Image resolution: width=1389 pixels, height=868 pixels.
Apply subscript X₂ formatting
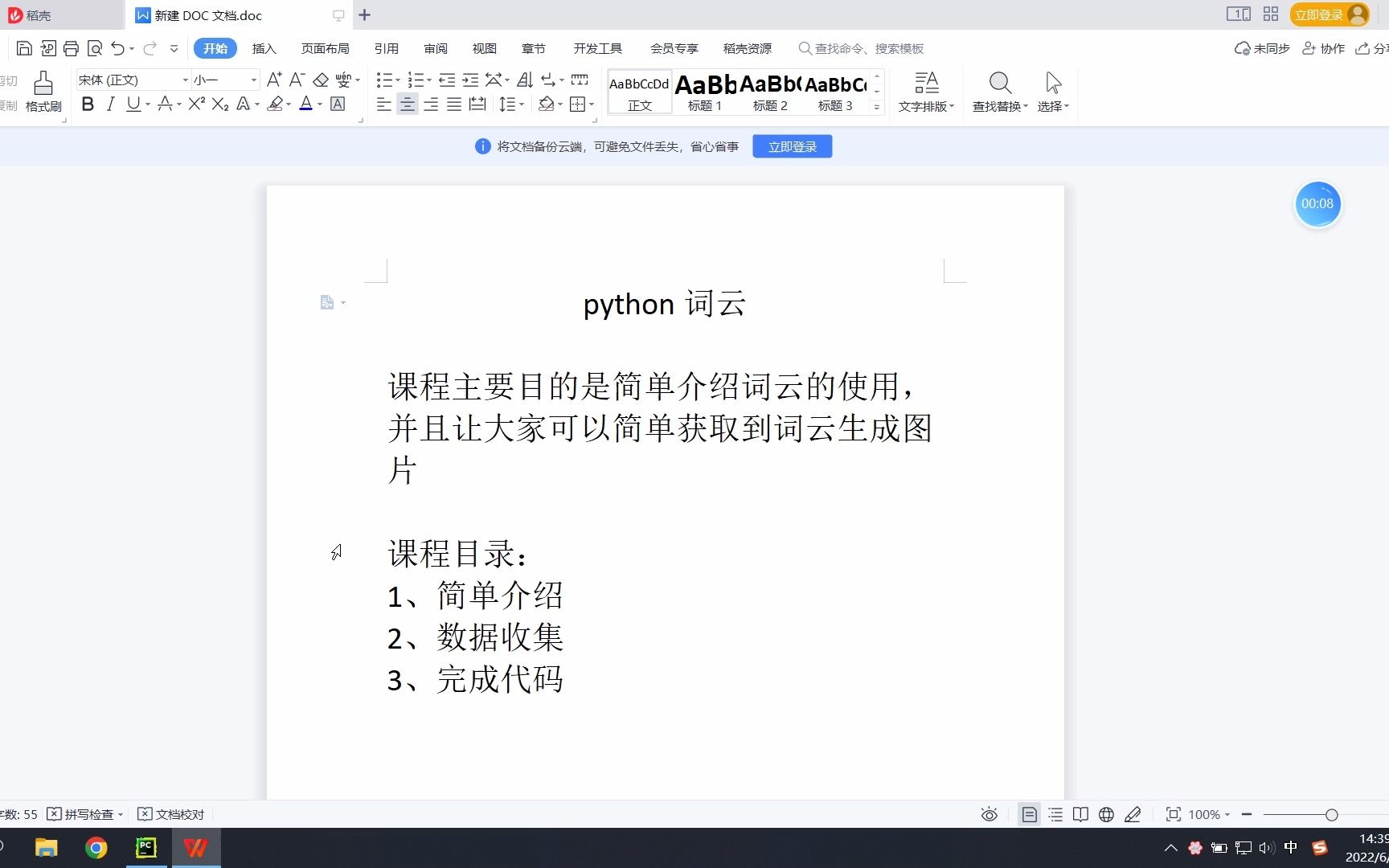coord(220,104)
